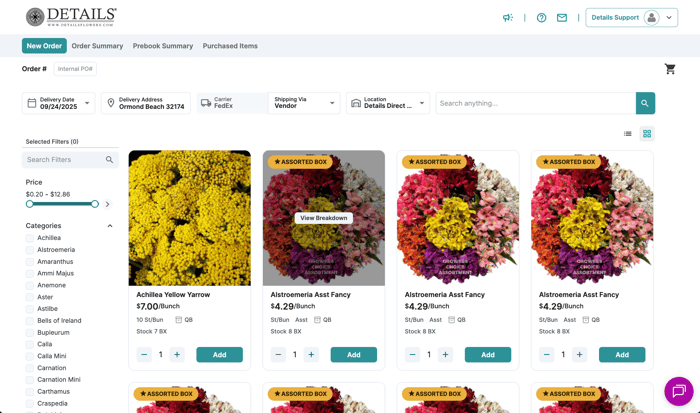700x413 pixels.
Task: Go to the Order Summary tab
Action: point(97,46)
